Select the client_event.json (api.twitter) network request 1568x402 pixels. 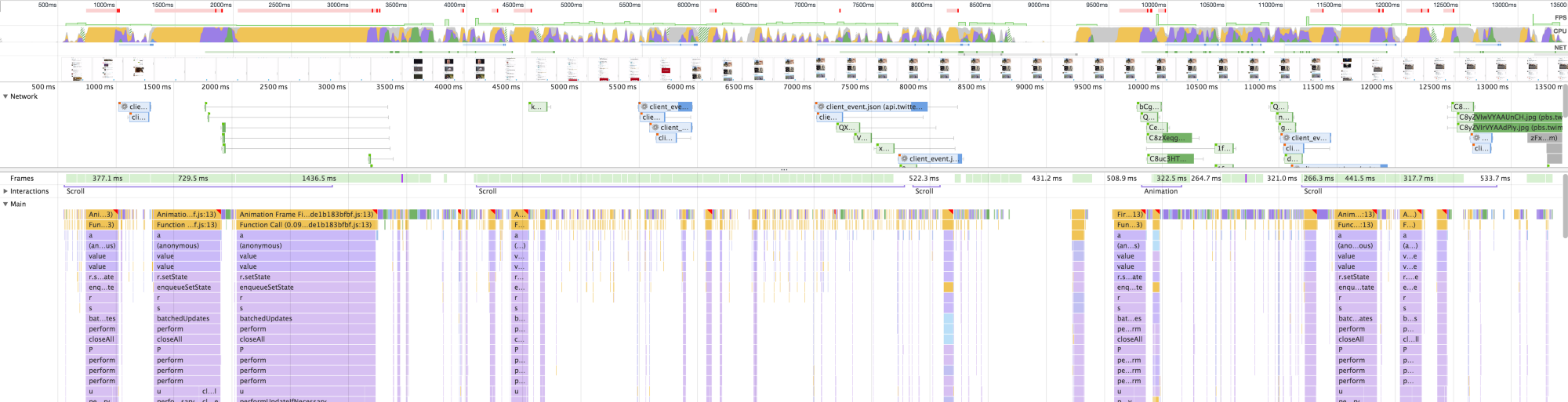871,107
